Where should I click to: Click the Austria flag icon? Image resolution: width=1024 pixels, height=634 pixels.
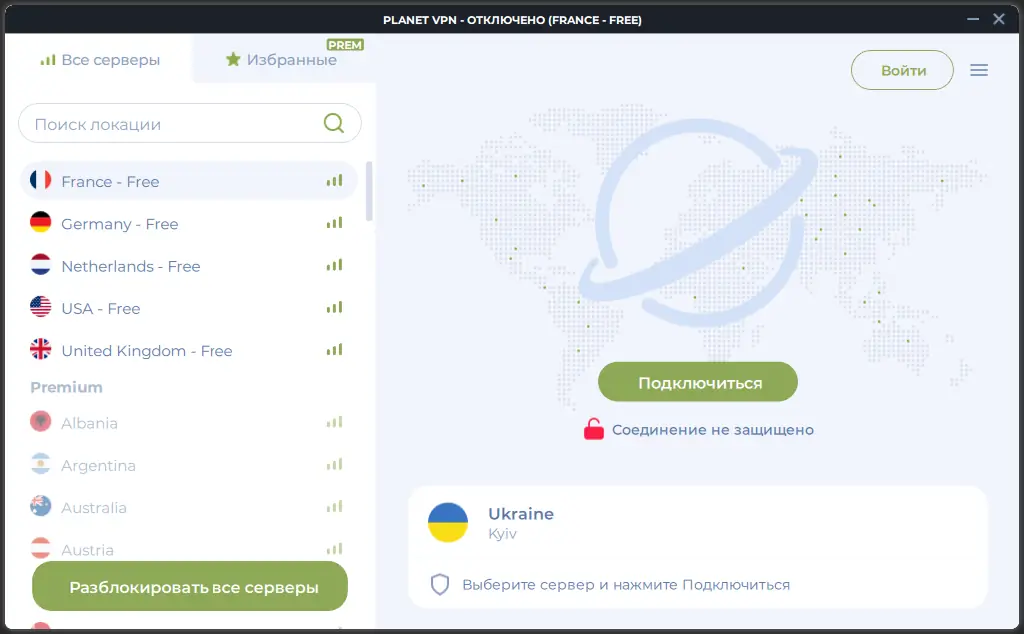(x=40, y=548)
